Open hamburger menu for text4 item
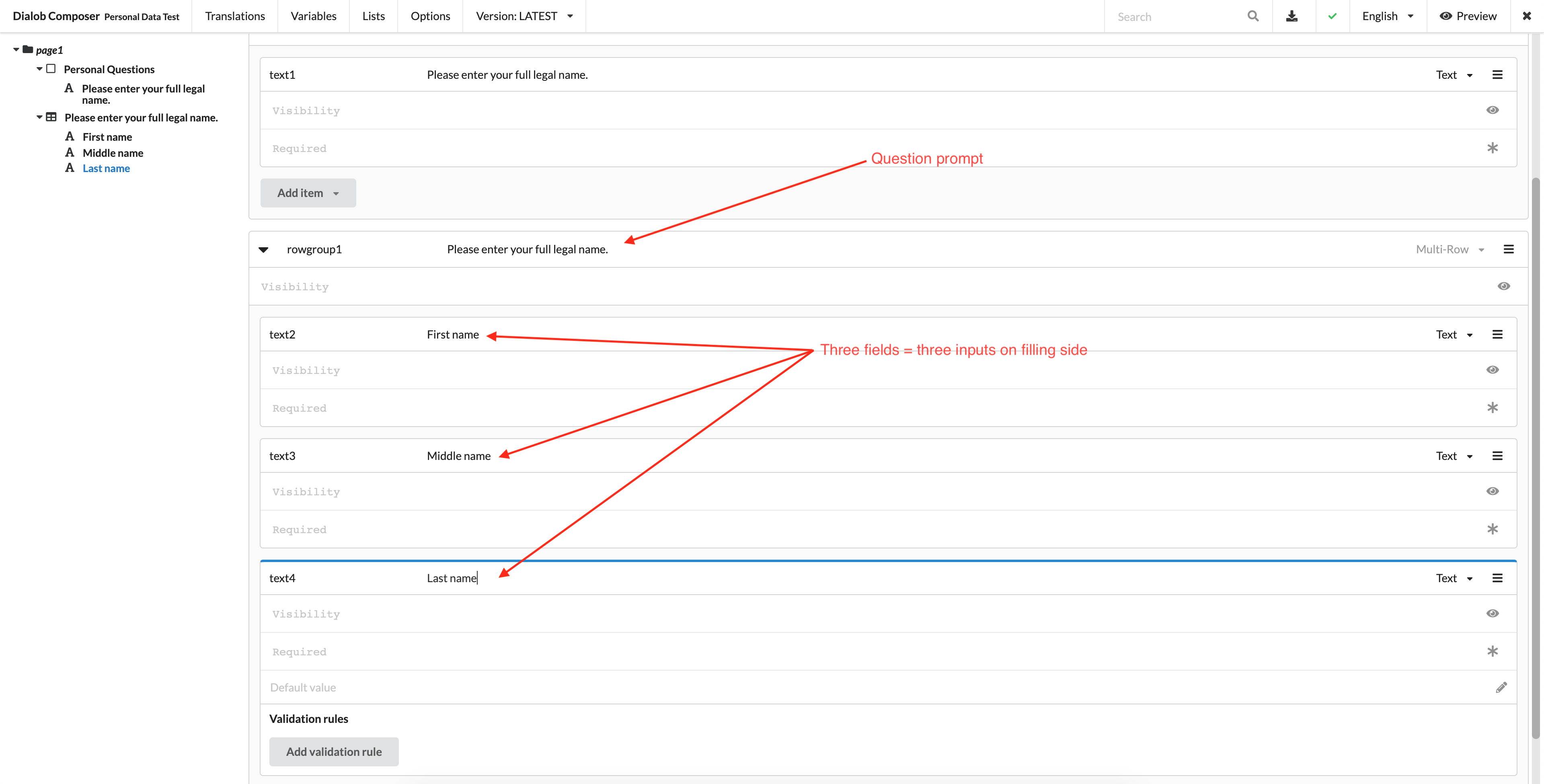Screen dimensions: 1544x784 (x=1497, y=579)
